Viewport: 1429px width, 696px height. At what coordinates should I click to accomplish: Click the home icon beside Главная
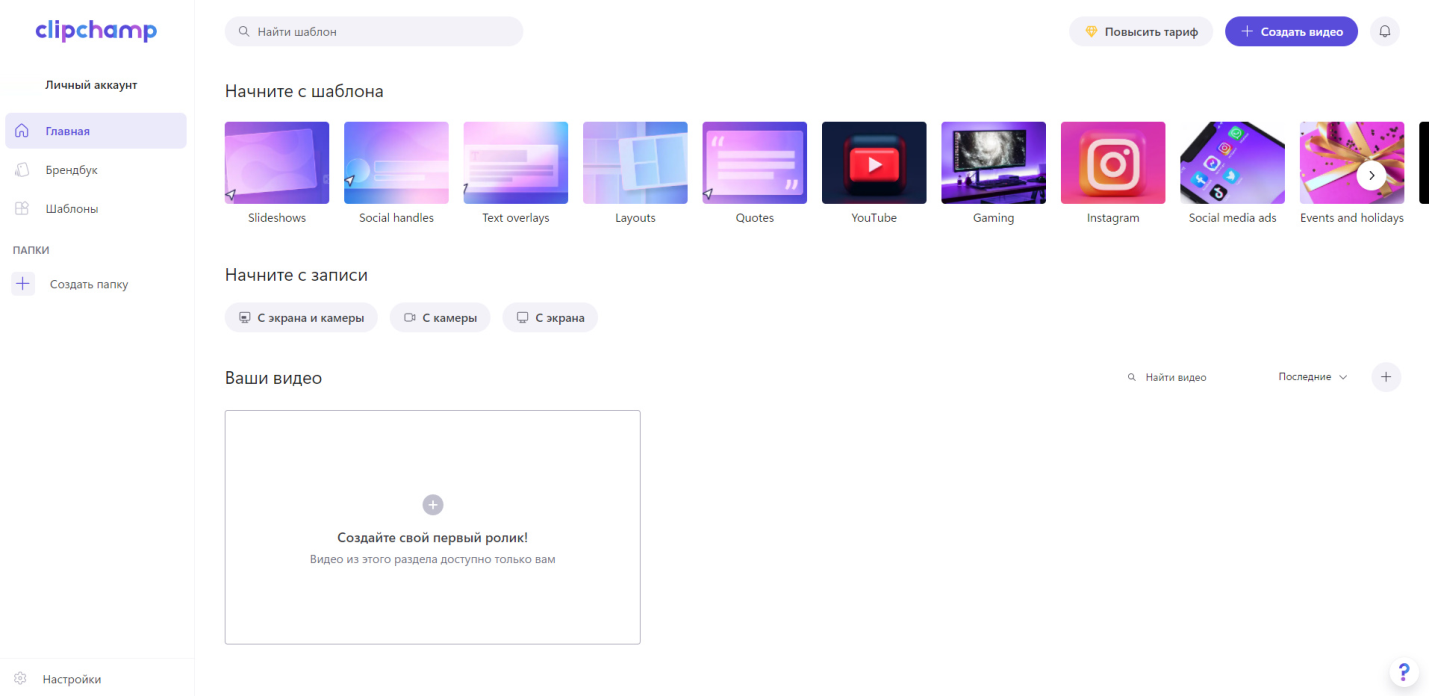pyautogui.click(x=22, y=131)
